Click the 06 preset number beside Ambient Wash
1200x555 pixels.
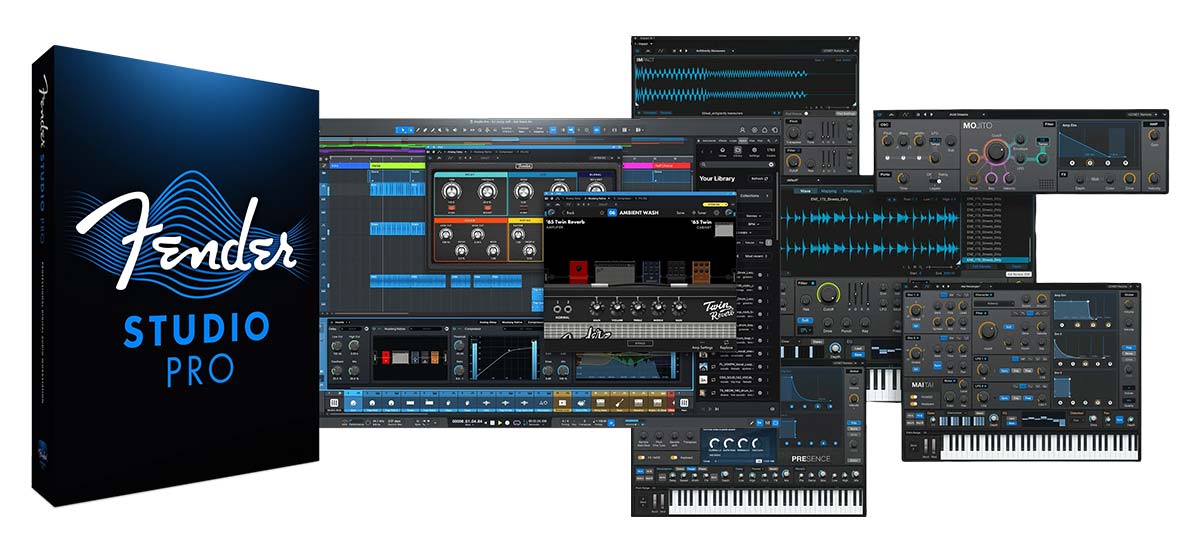pyautogui.click(x=612, y=213)
